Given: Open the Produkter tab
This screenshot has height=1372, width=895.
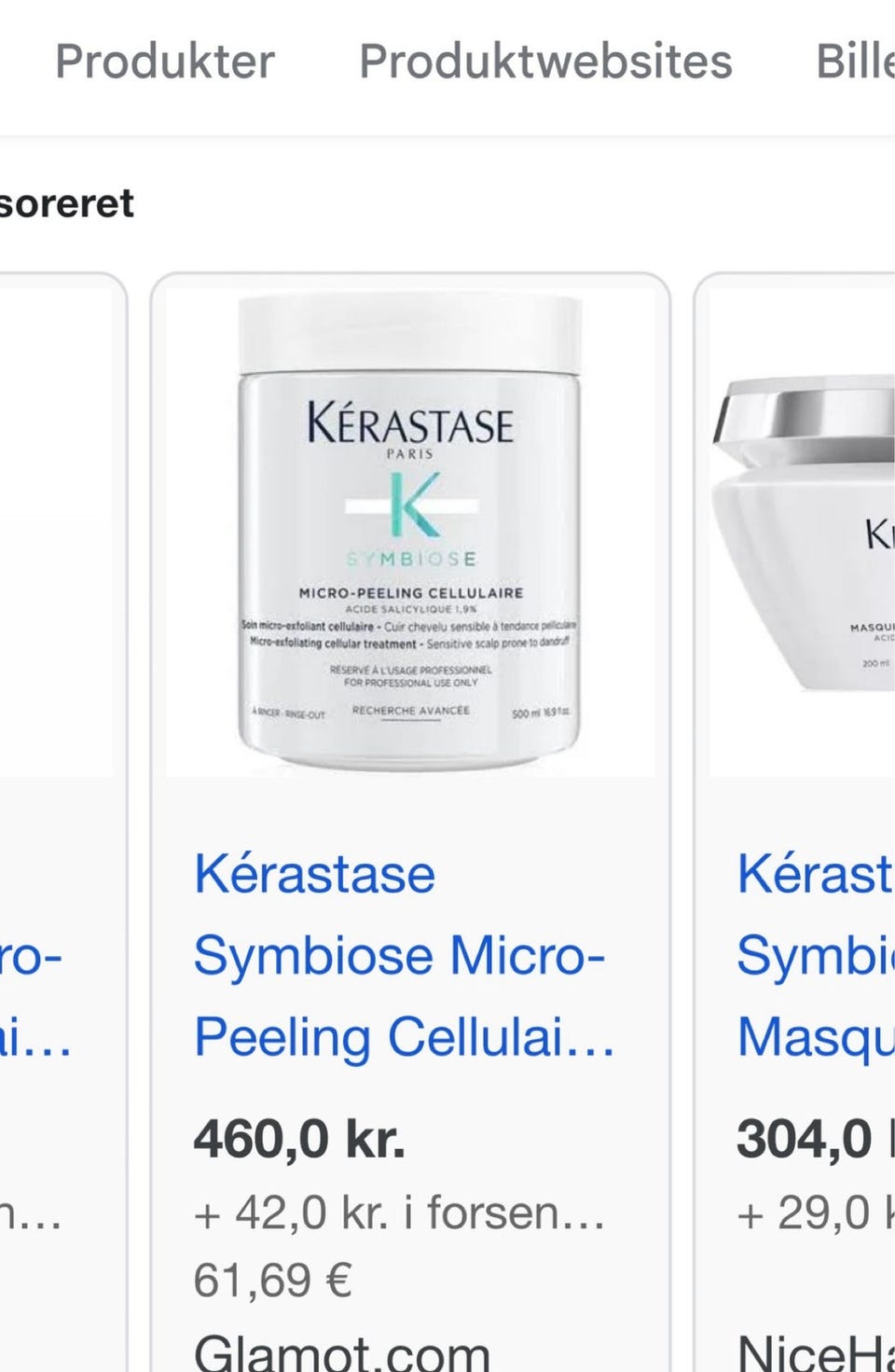Looking at the screenshot, I should tap(165, 62).
